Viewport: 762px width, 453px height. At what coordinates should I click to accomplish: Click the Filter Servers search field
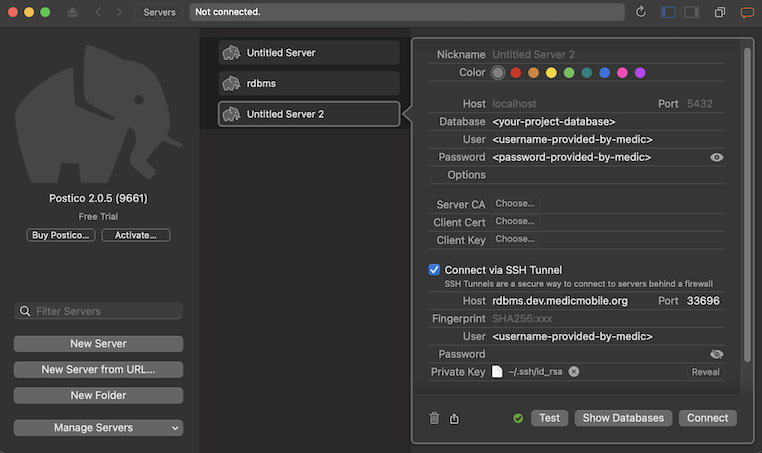(x=98, y=311)
